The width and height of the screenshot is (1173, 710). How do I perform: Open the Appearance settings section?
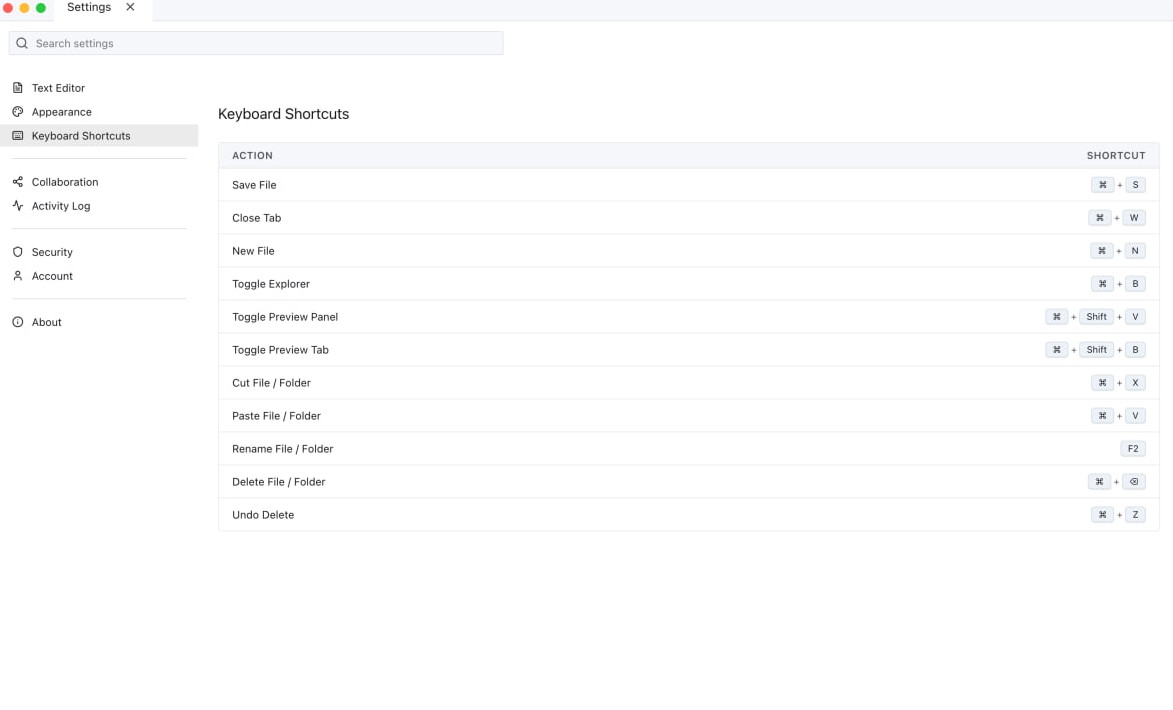[x=61, y=112]
